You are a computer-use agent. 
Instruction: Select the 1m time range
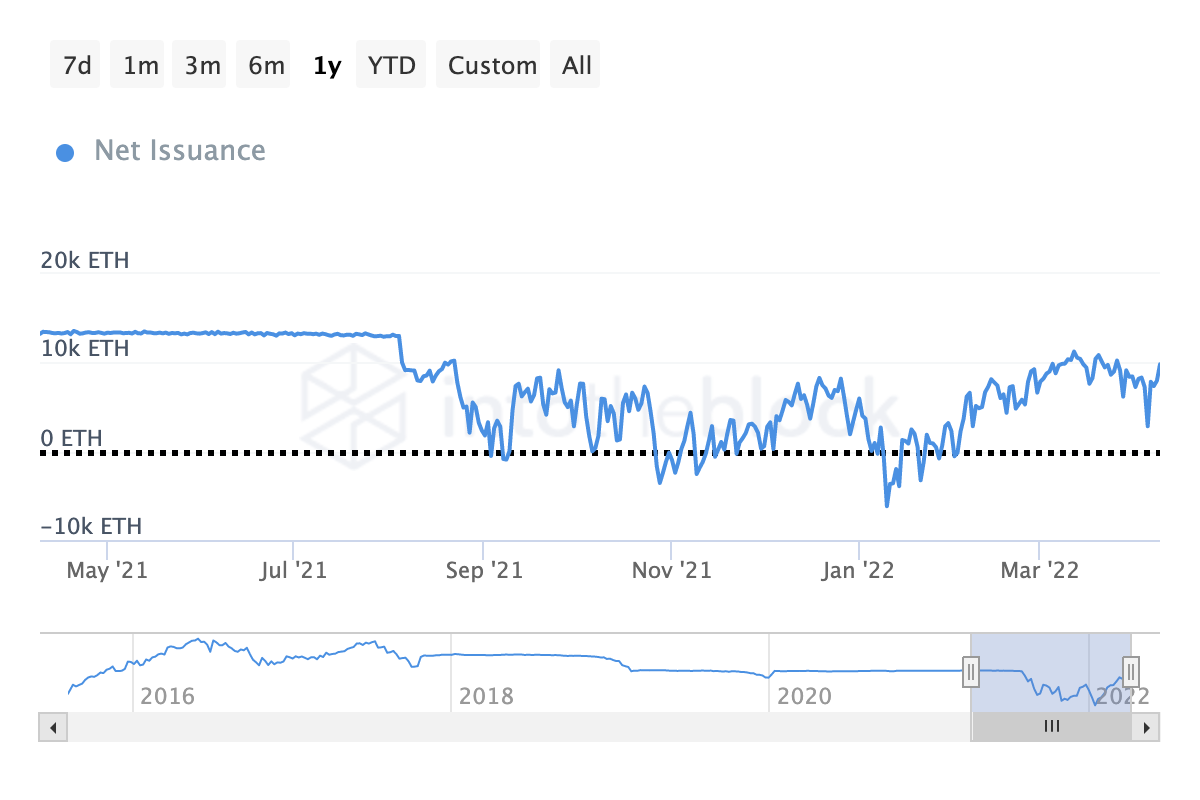(x=141, y=65)
